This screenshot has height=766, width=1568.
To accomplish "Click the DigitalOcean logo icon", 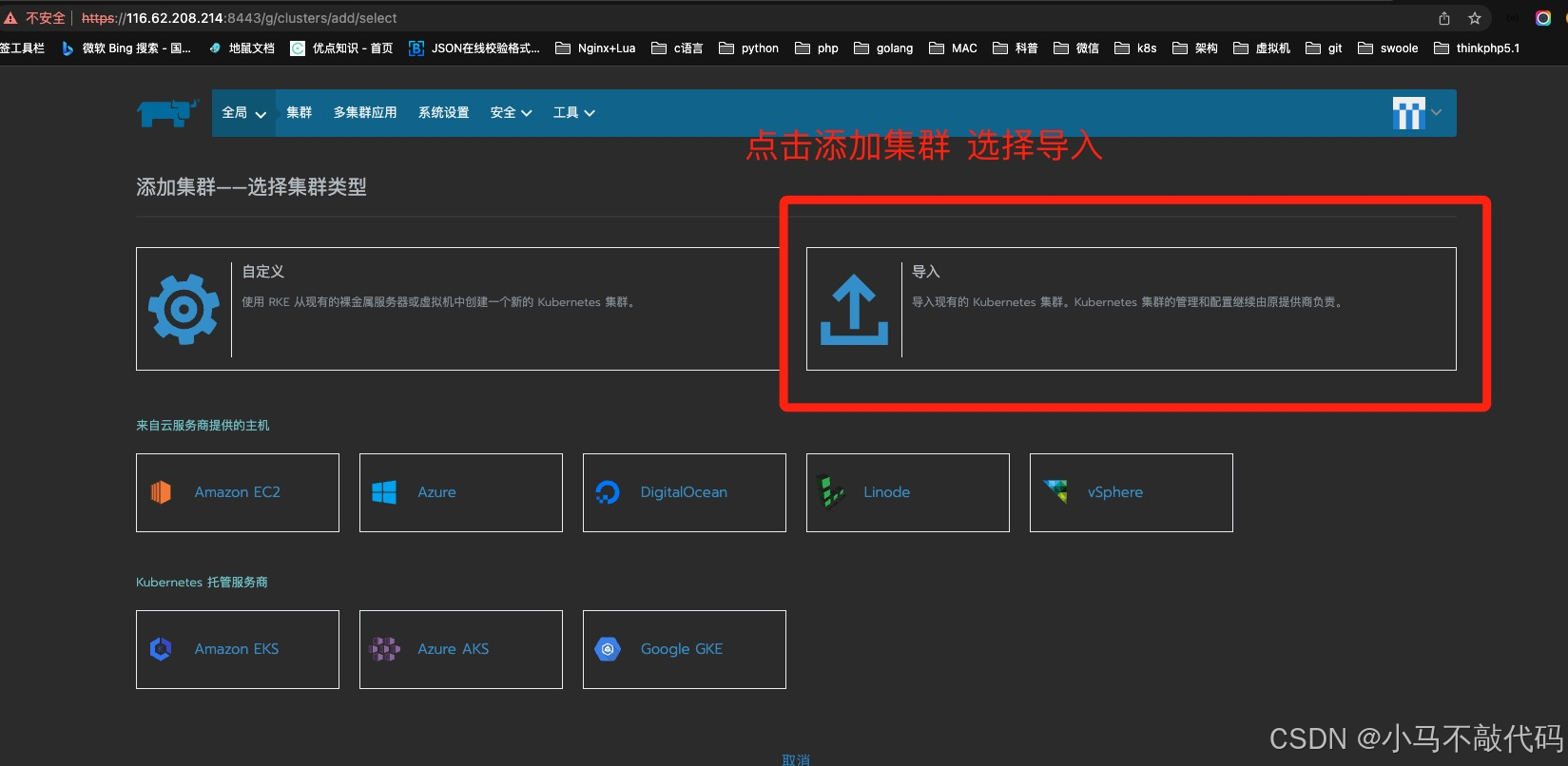I will click(x=607, y=492).
